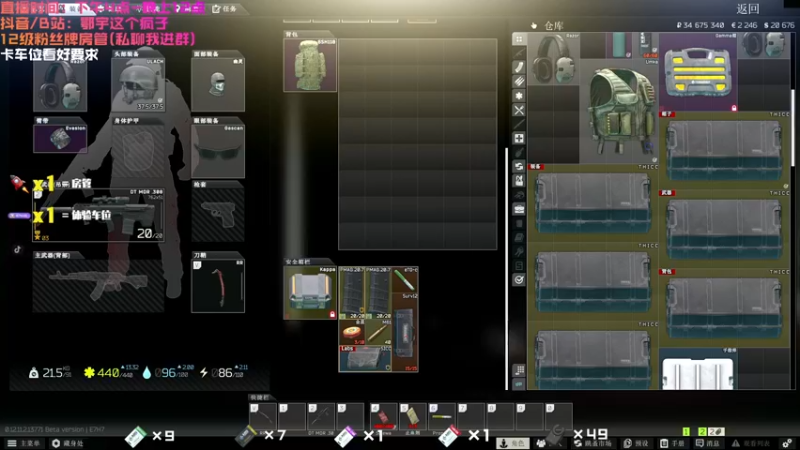Image resolution: width=800 pixels, height=450 pixels.
Task: Open the 预设 presets tab
Action: (636, 443)
